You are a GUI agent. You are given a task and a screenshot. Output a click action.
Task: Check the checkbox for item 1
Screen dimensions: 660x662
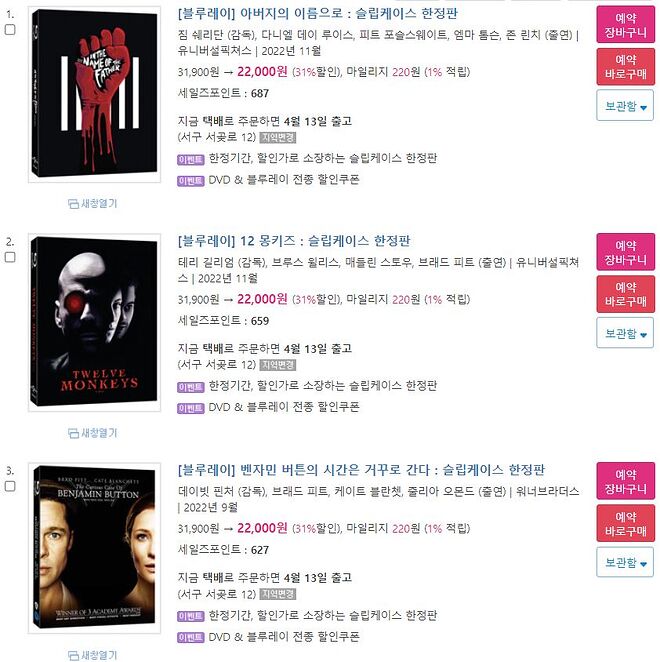[10, 30]
